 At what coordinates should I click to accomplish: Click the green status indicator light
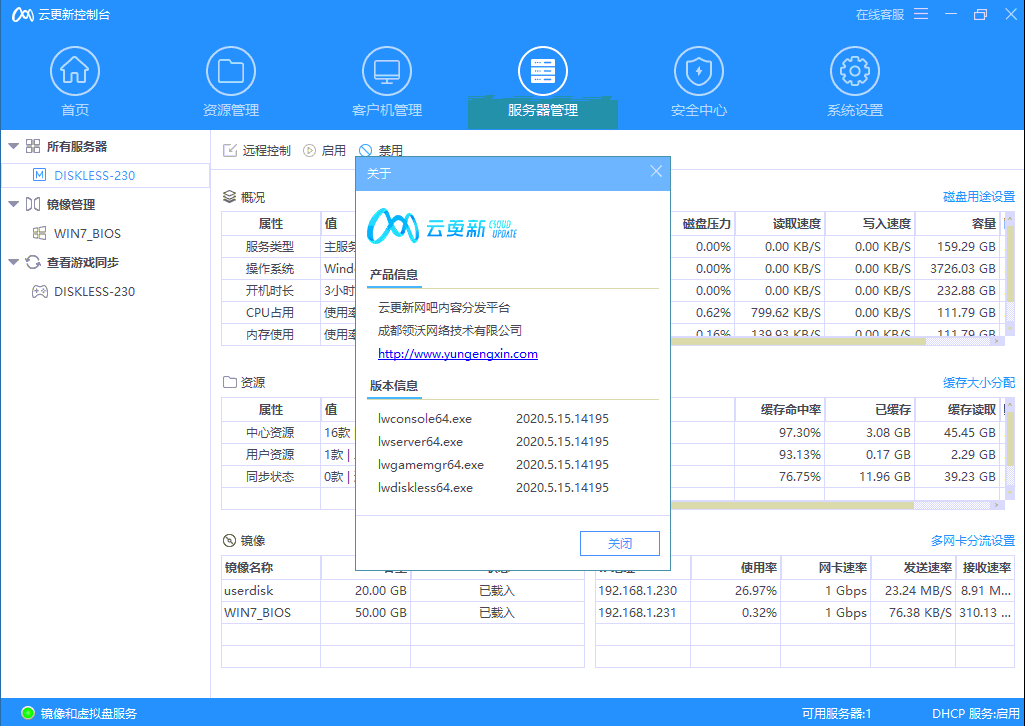pyautogui.click(x=27, y=713)
